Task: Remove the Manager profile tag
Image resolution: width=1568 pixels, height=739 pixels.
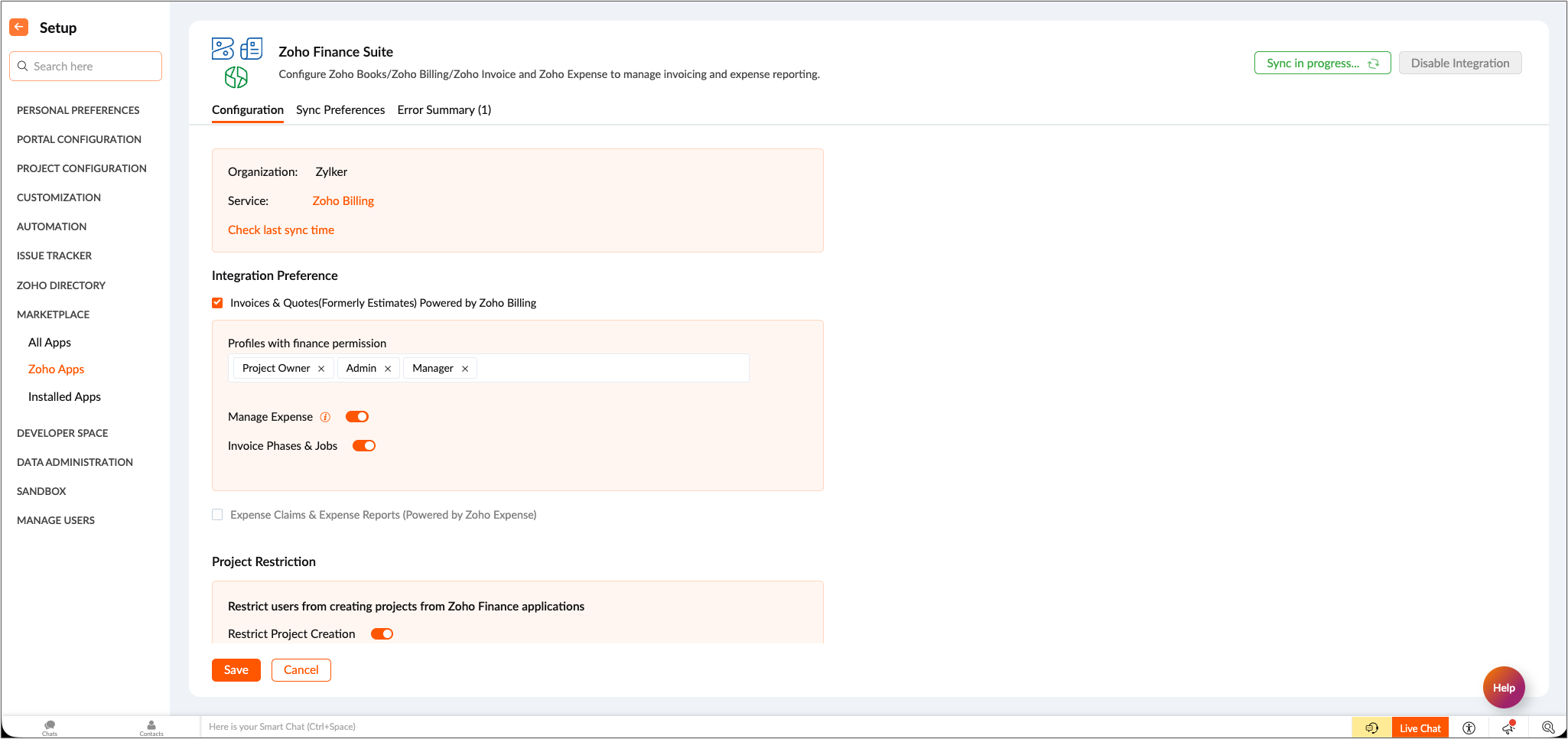Action: (x=465, y=369)
